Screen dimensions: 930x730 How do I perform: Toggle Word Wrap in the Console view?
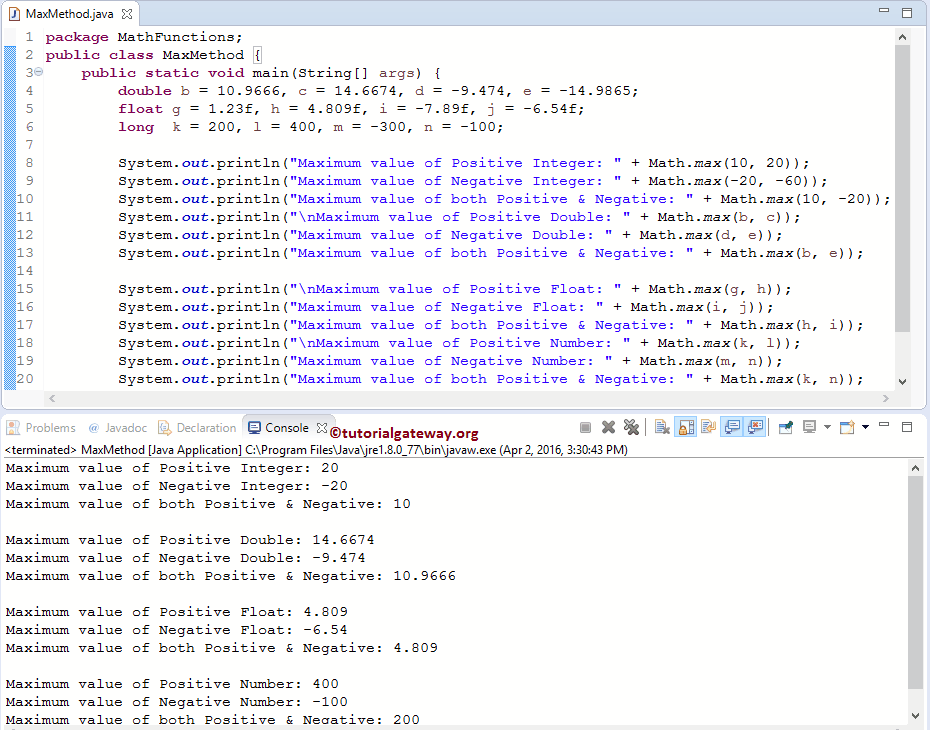(x=707, y=427)
